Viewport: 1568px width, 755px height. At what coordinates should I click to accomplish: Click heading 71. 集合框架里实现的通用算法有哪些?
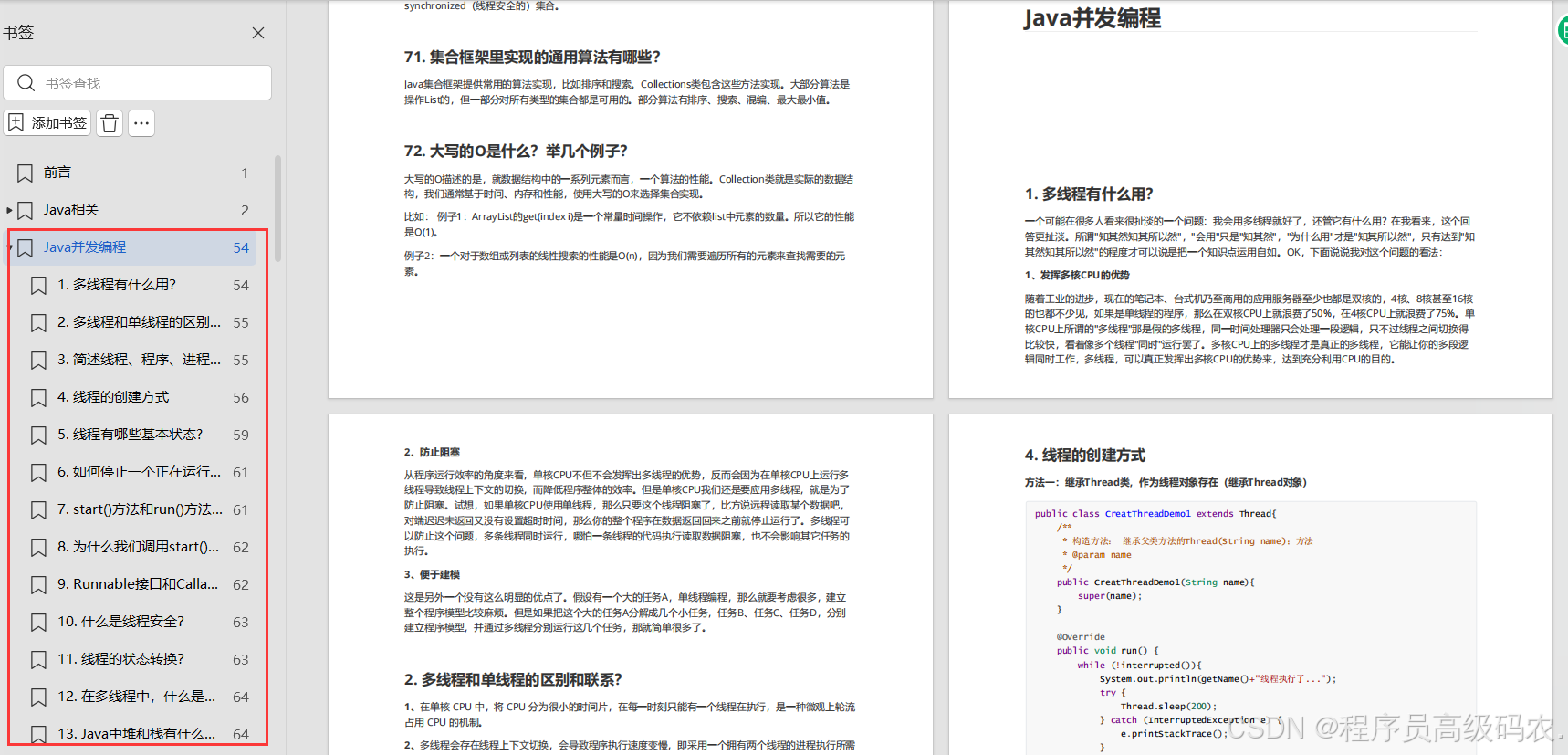[532, 58]
